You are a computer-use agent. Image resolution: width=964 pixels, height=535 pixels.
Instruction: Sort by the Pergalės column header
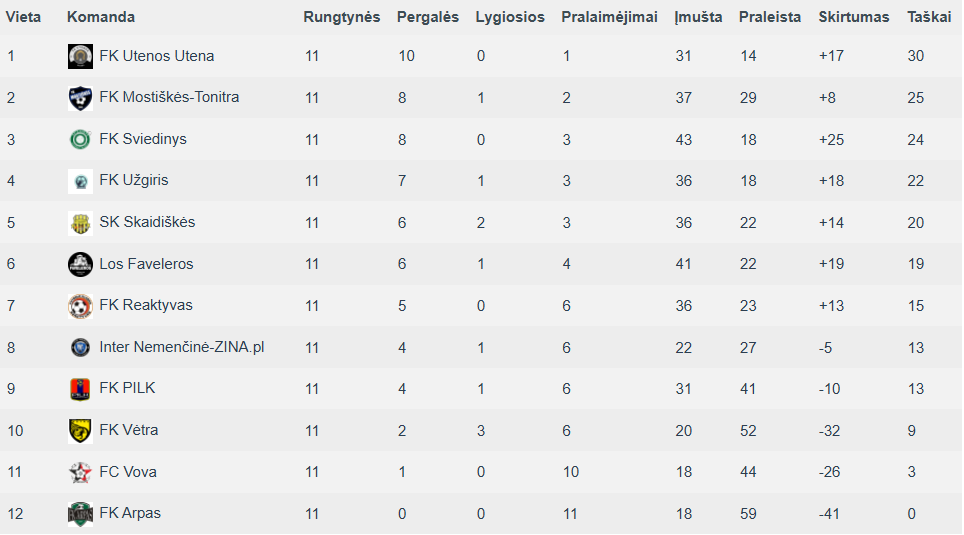[428, 17]
